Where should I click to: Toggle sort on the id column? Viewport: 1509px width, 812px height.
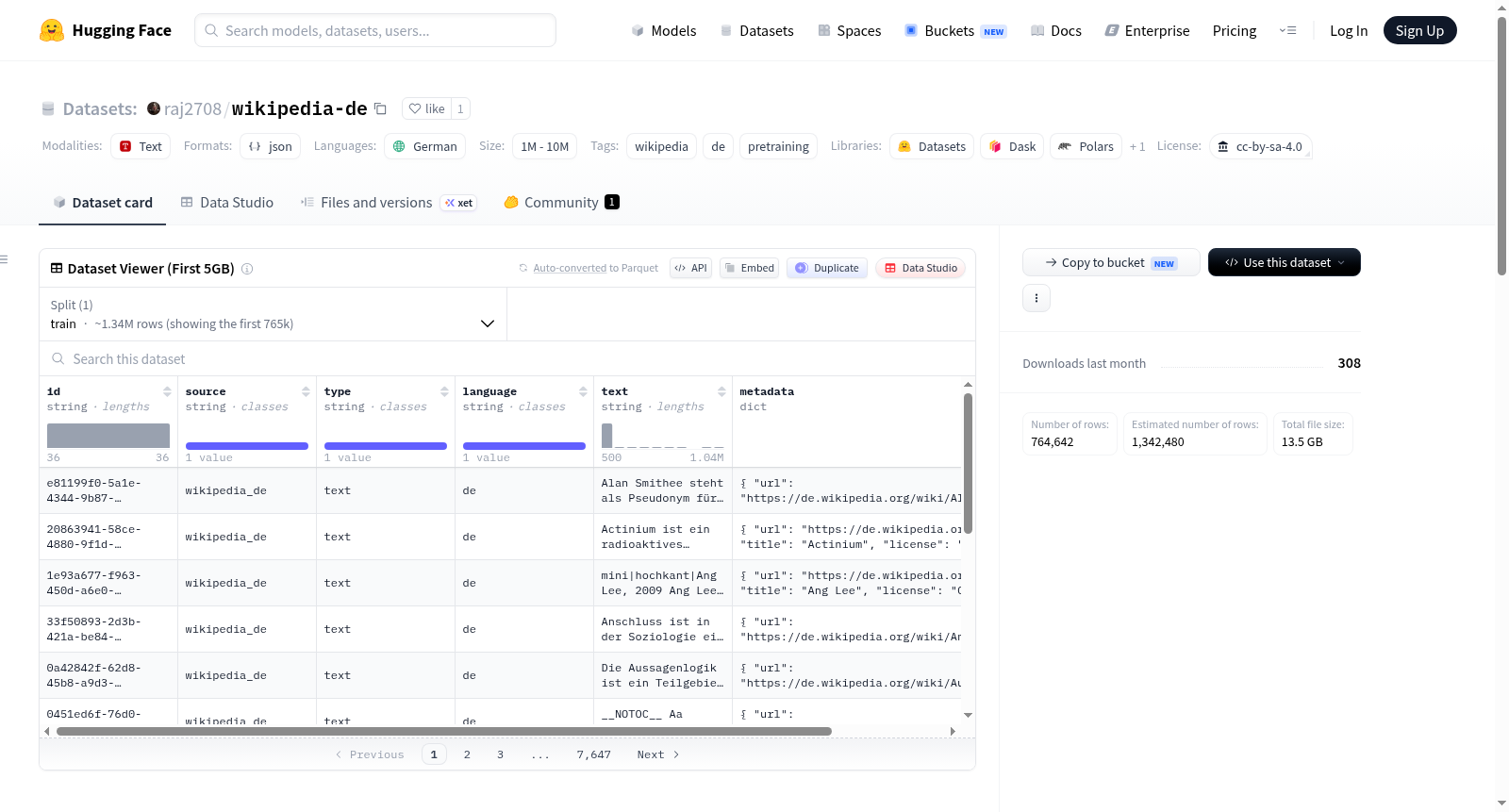167,391
